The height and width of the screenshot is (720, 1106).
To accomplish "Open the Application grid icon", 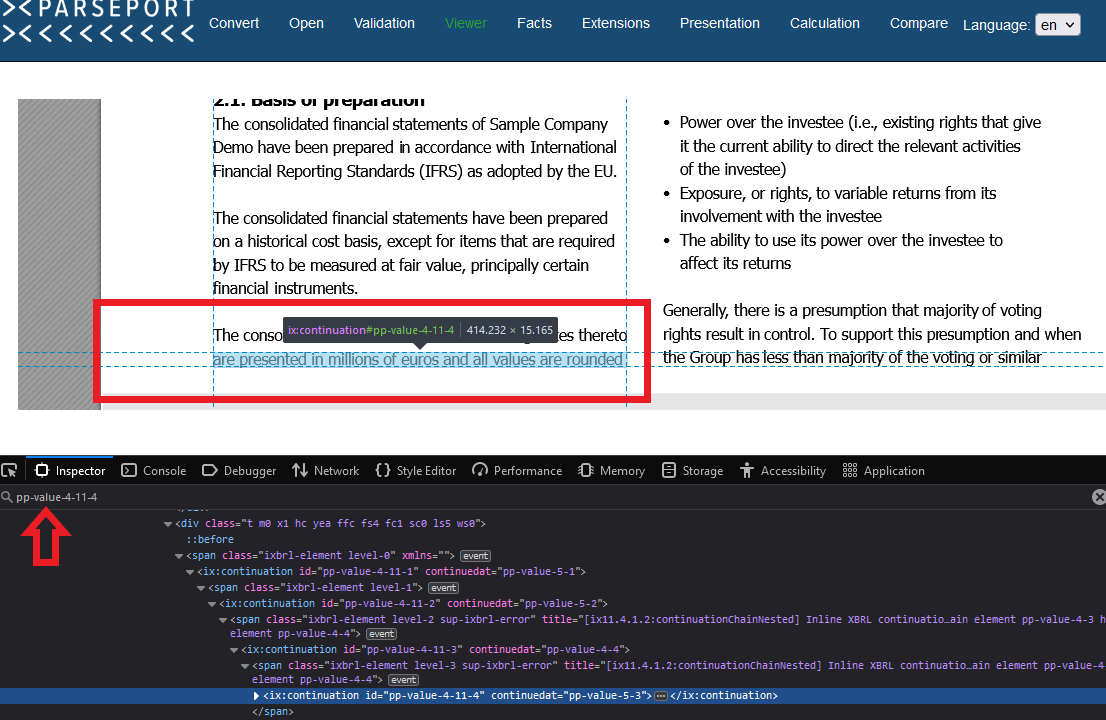I will tap(849, 470).
